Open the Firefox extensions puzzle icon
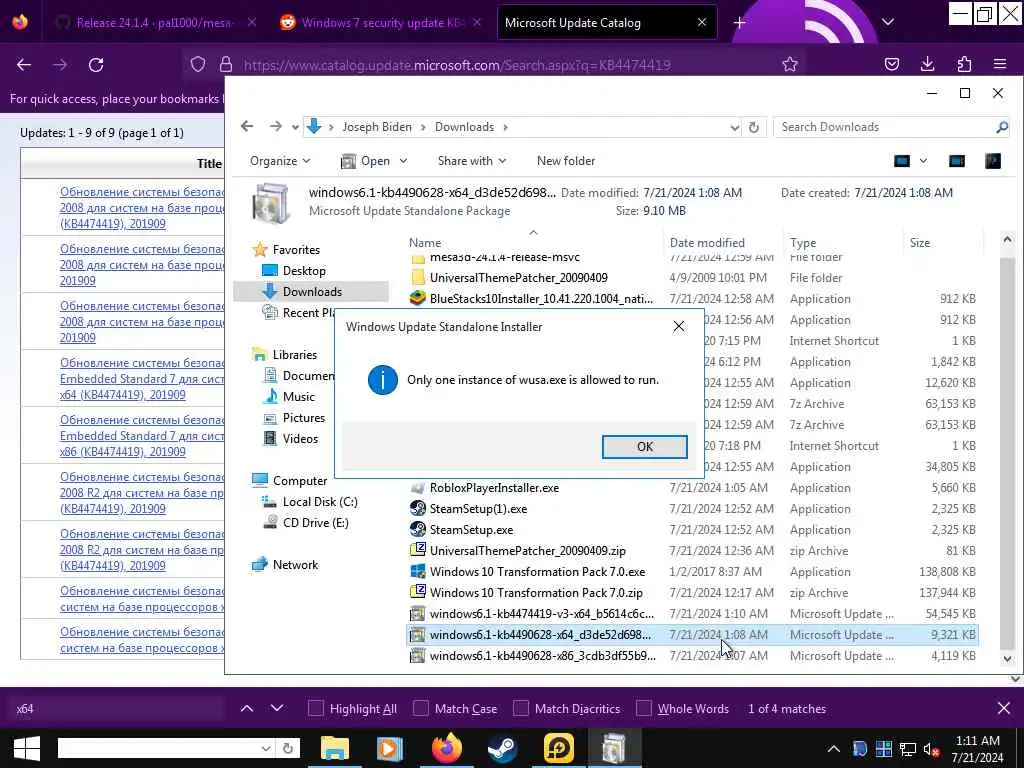This screenshot has height=768, width=1024. pyautogui.click(x=964, y=64)
